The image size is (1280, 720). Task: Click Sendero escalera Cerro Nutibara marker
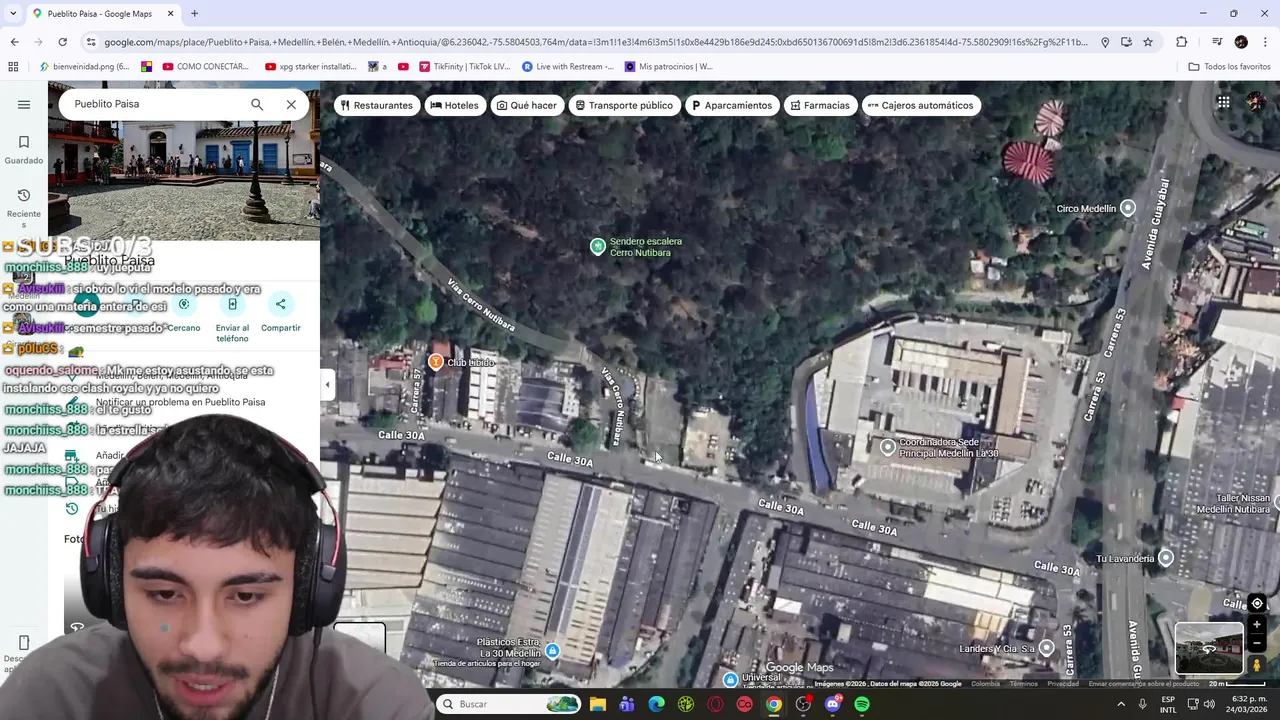(x=598, y=247)
